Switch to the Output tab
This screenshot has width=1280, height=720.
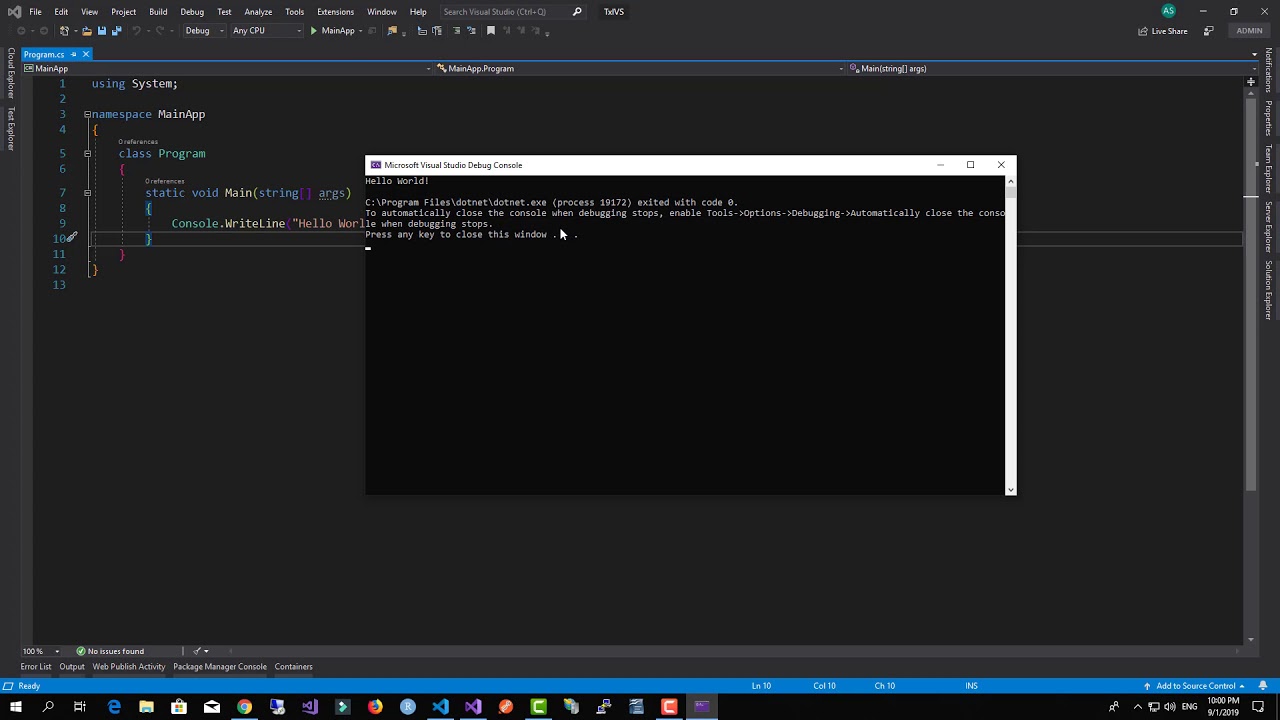click(72, 667)
